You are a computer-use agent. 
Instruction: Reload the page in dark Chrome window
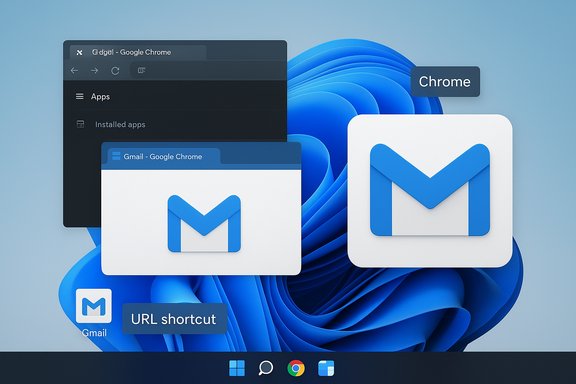[115, 71]
